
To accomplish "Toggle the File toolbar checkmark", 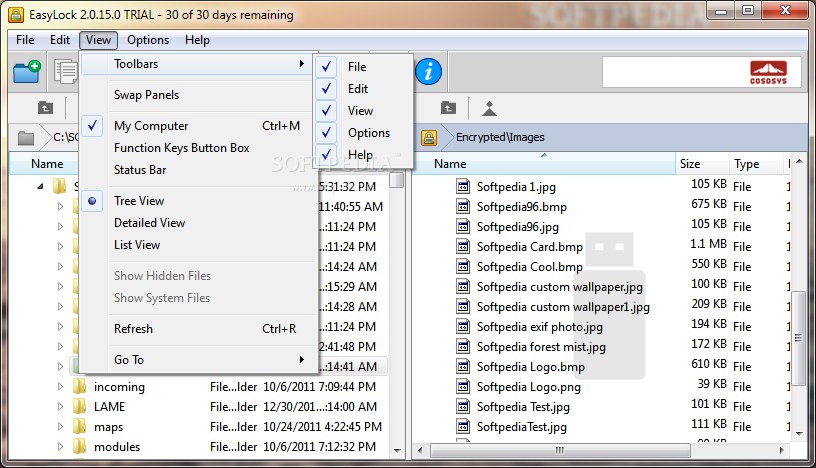I will [x=326, y=67].
